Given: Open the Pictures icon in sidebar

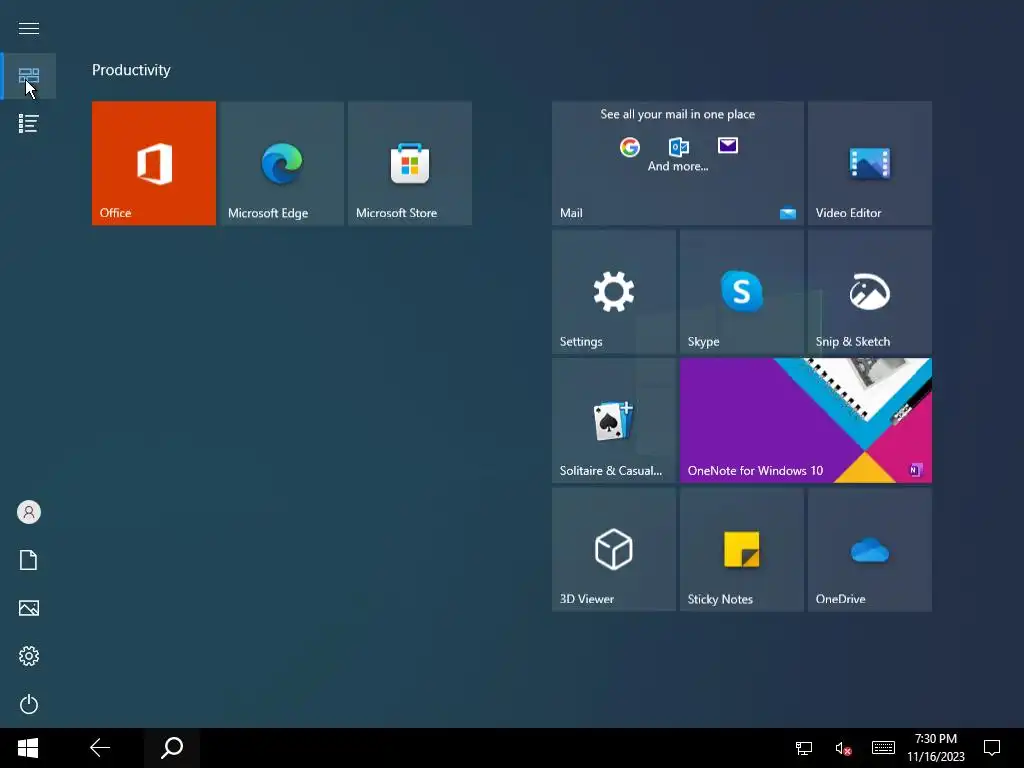Looking at the screenshot, I should coord(29,608).
